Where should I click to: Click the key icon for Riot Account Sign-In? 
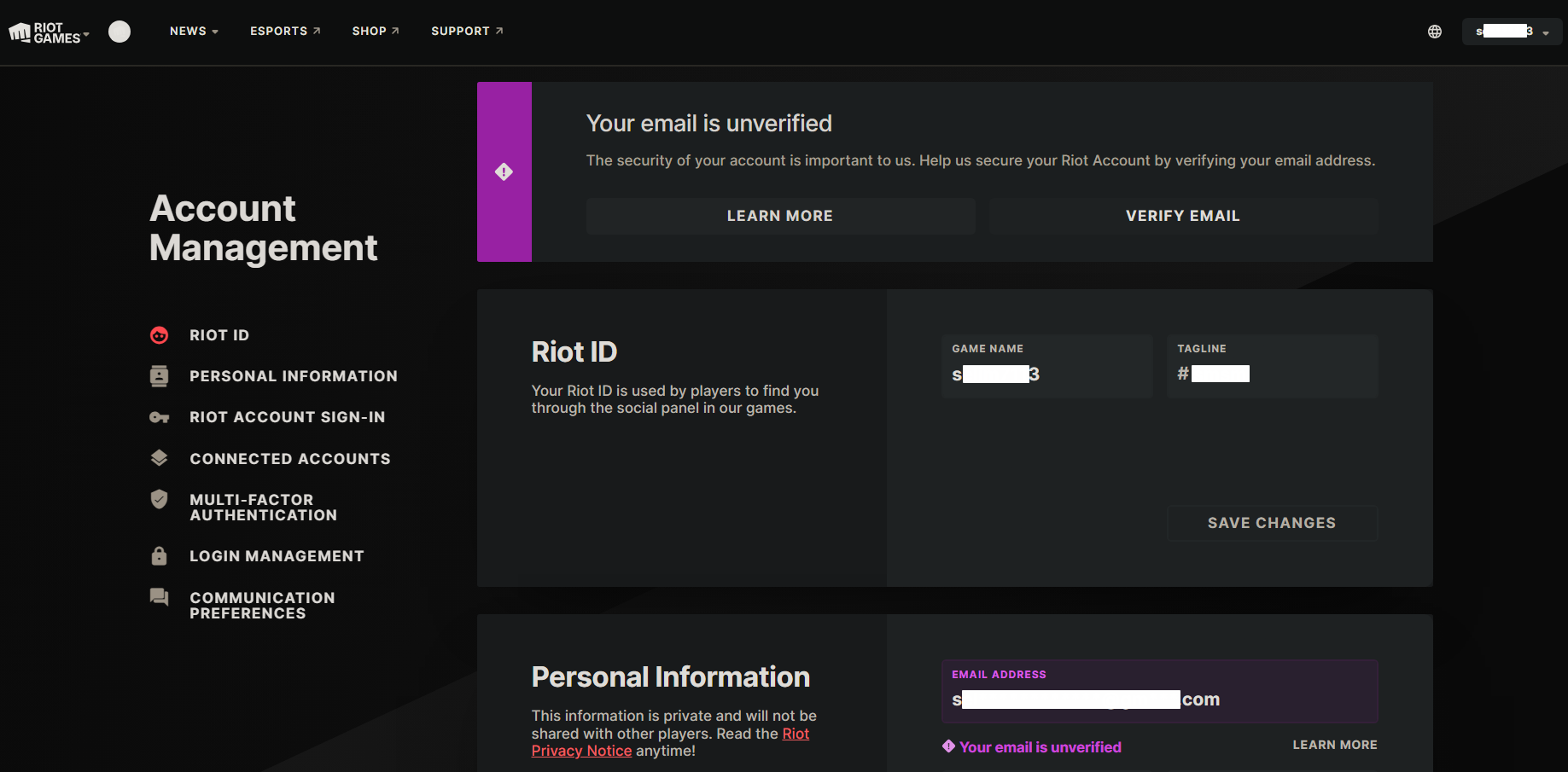click(159, 417)
